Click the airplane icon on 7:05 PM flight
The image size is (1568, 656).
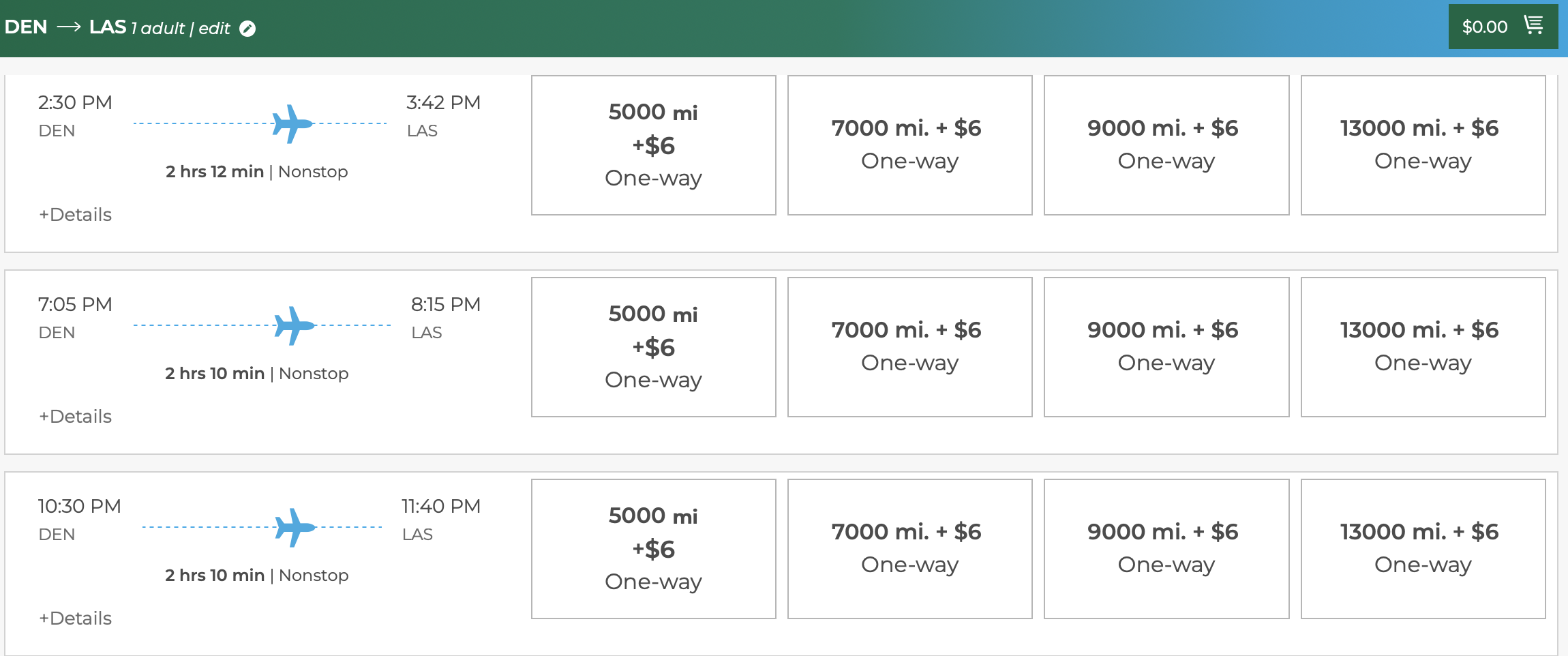point(294,326)
